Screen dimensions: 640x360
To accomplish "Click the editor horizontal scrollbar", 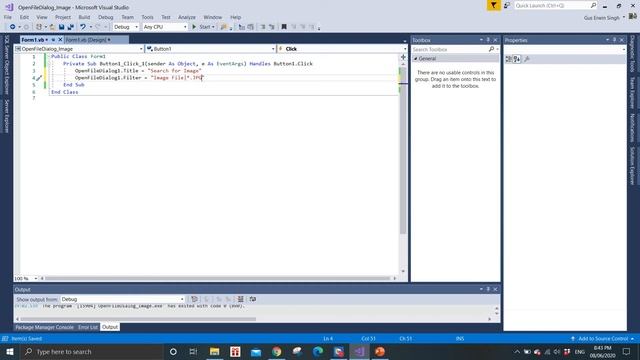I will coord(218,278).
